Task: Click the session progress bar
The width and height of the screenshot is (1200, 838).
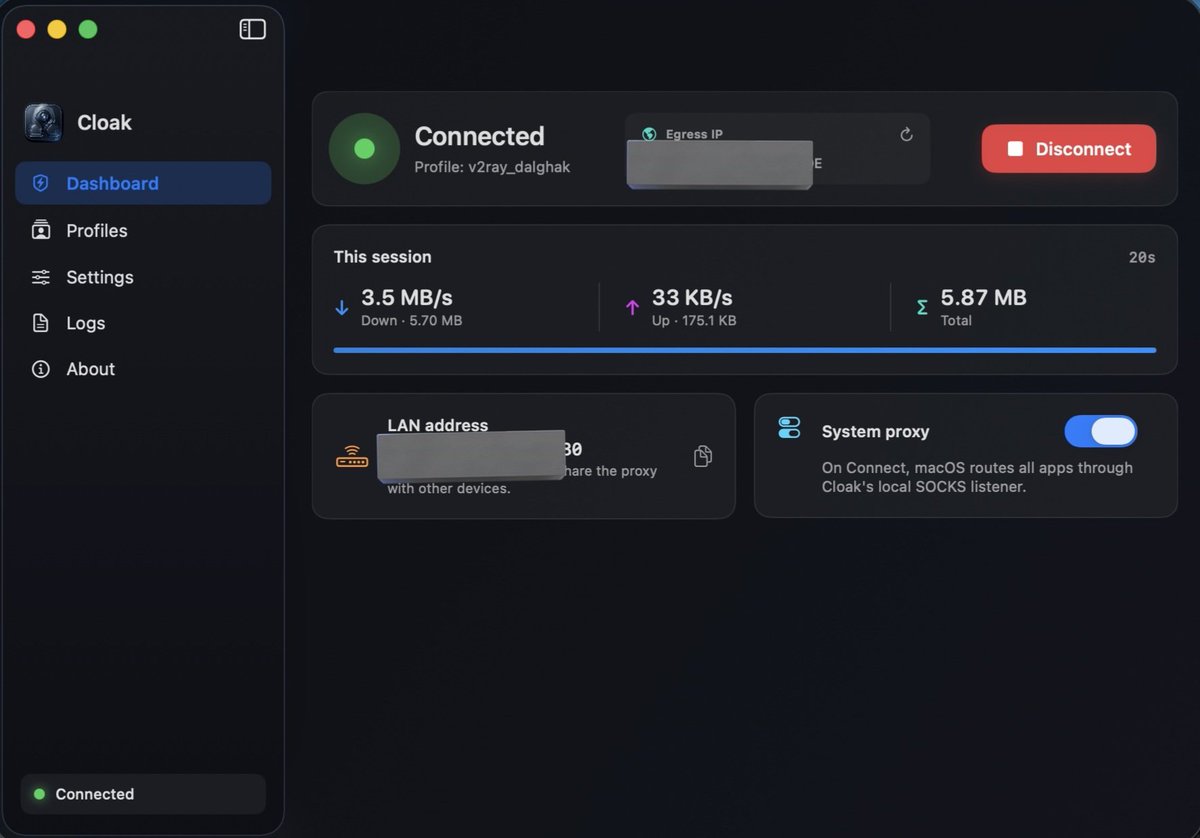Action: (745, 350)
